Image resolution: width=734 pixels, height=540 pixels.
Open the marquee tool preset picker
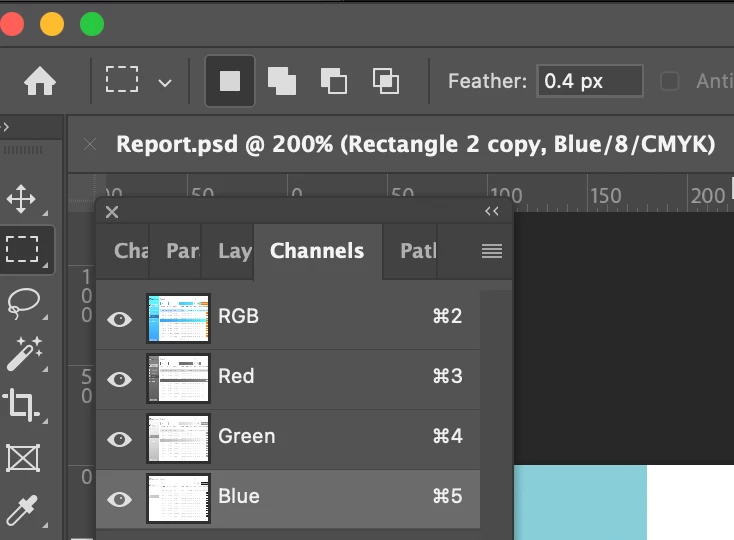point(165,83)
